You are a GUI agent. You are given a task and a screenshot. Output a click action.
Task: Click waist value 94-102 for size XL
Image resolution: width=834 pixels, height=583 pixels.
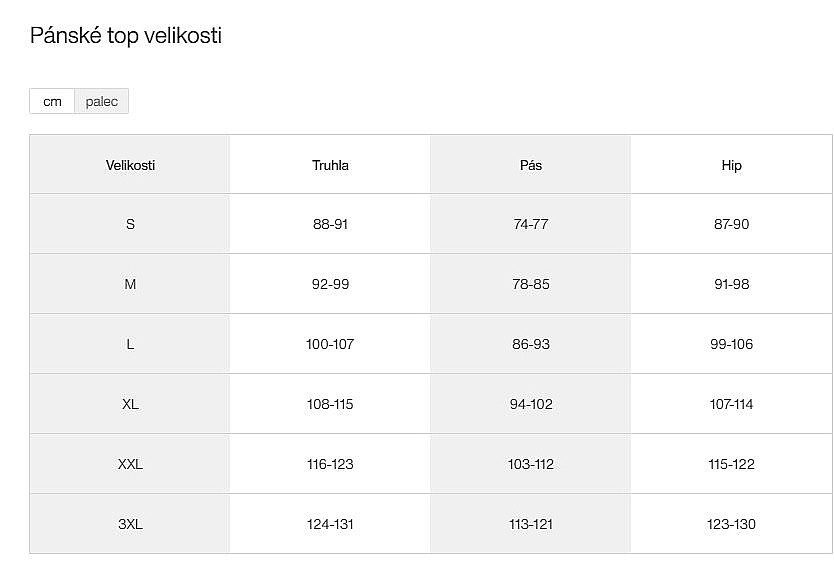pos(531,404)
